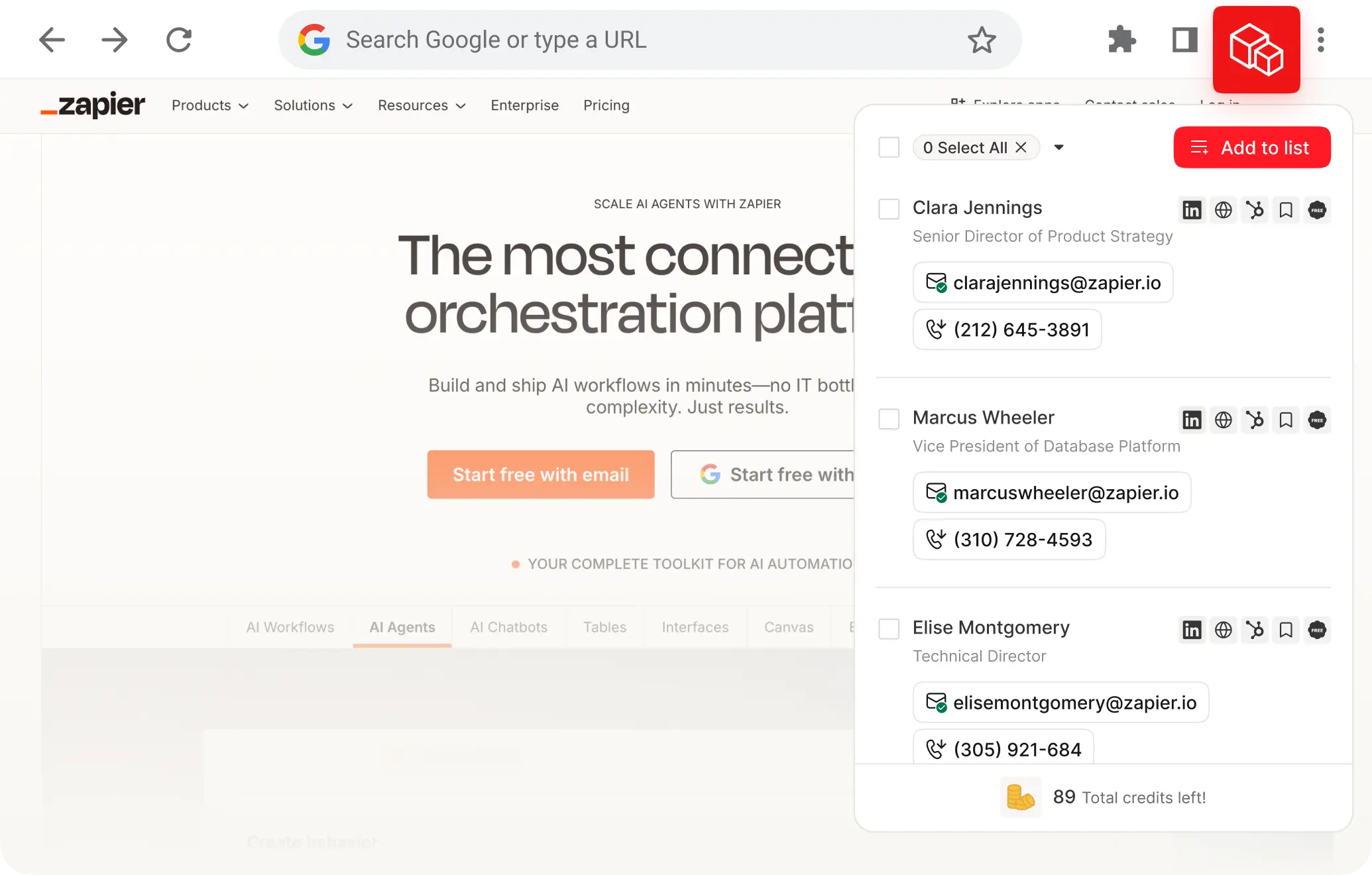
Task: Open the Products dropdown menu
Action: [209, 105]
